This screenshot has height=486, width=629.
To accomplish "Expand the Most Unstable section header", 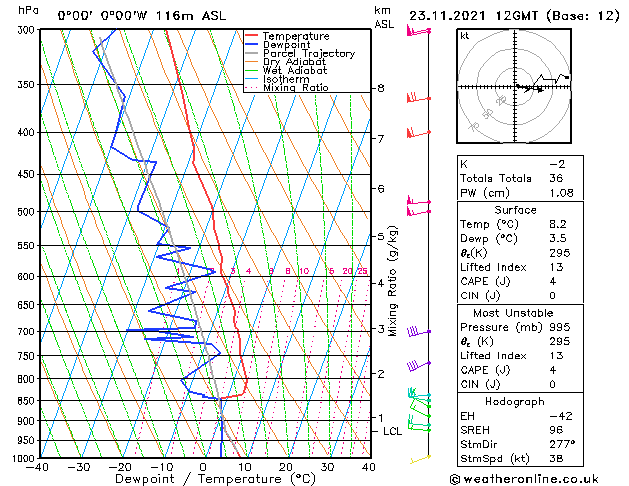I will click(514, 312).
